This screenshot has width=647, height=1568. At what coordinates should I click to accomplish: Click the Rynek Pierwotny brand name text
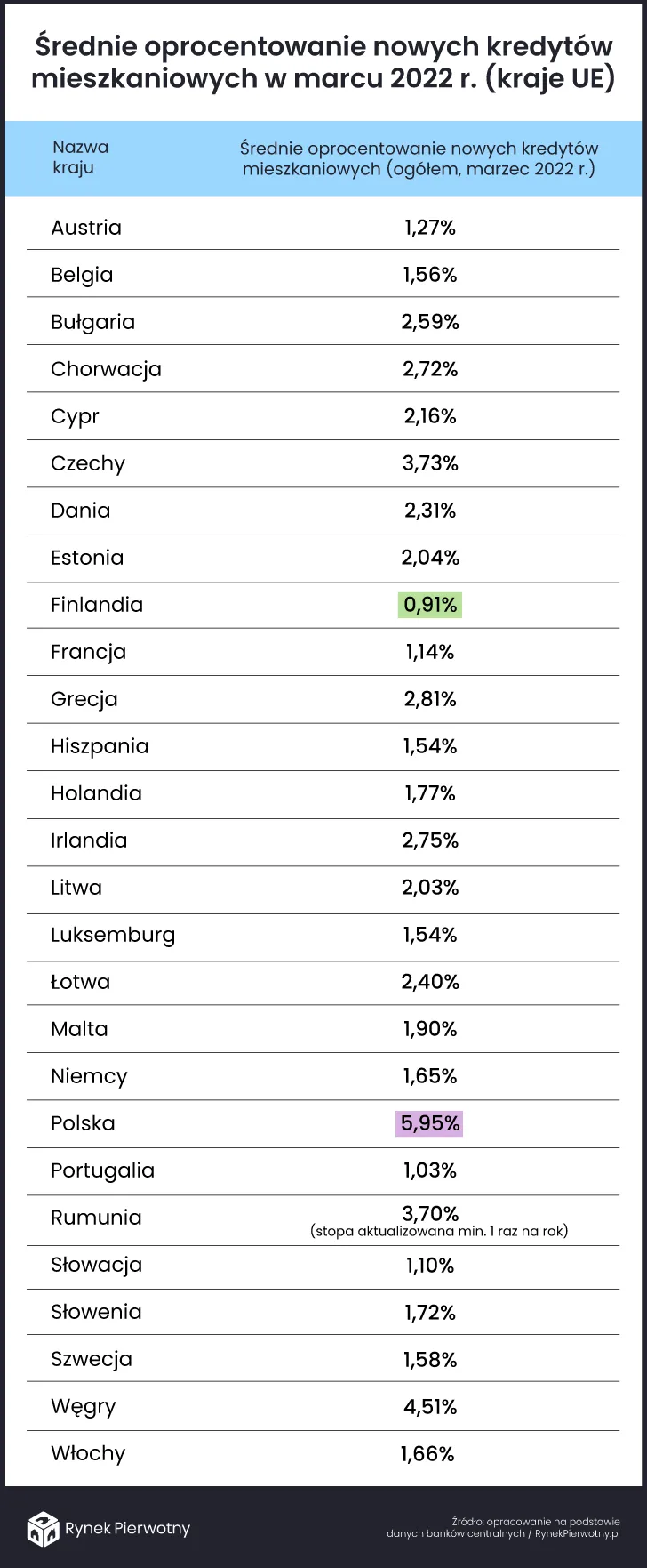tap(127, 1528)
